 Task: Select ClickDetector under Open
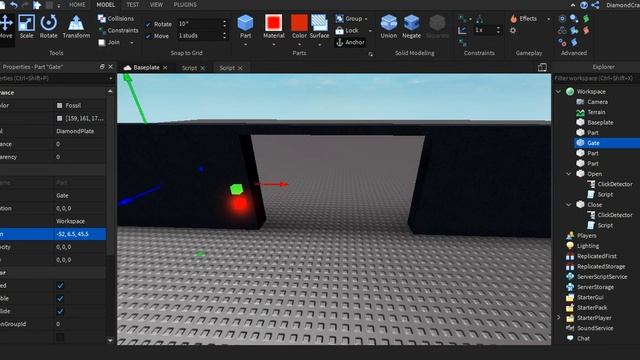615,184
